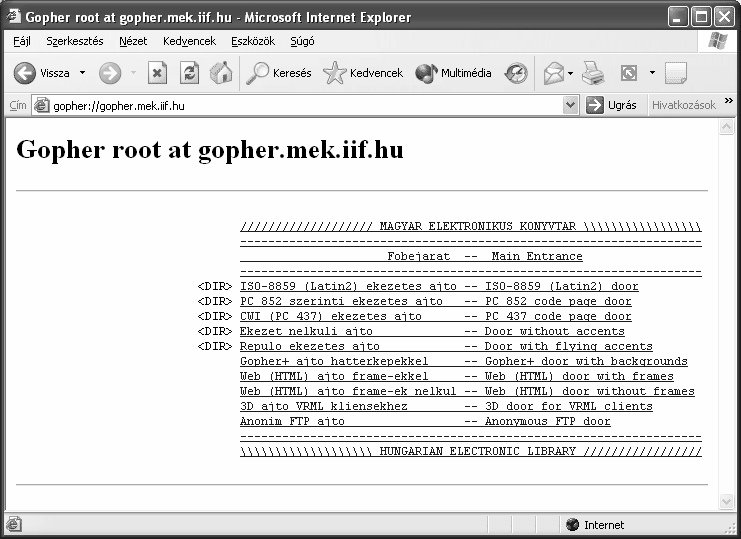Click <DIR> beside CWI row
The height and width of the screenshot is (539, 741).
click(215, 317)
